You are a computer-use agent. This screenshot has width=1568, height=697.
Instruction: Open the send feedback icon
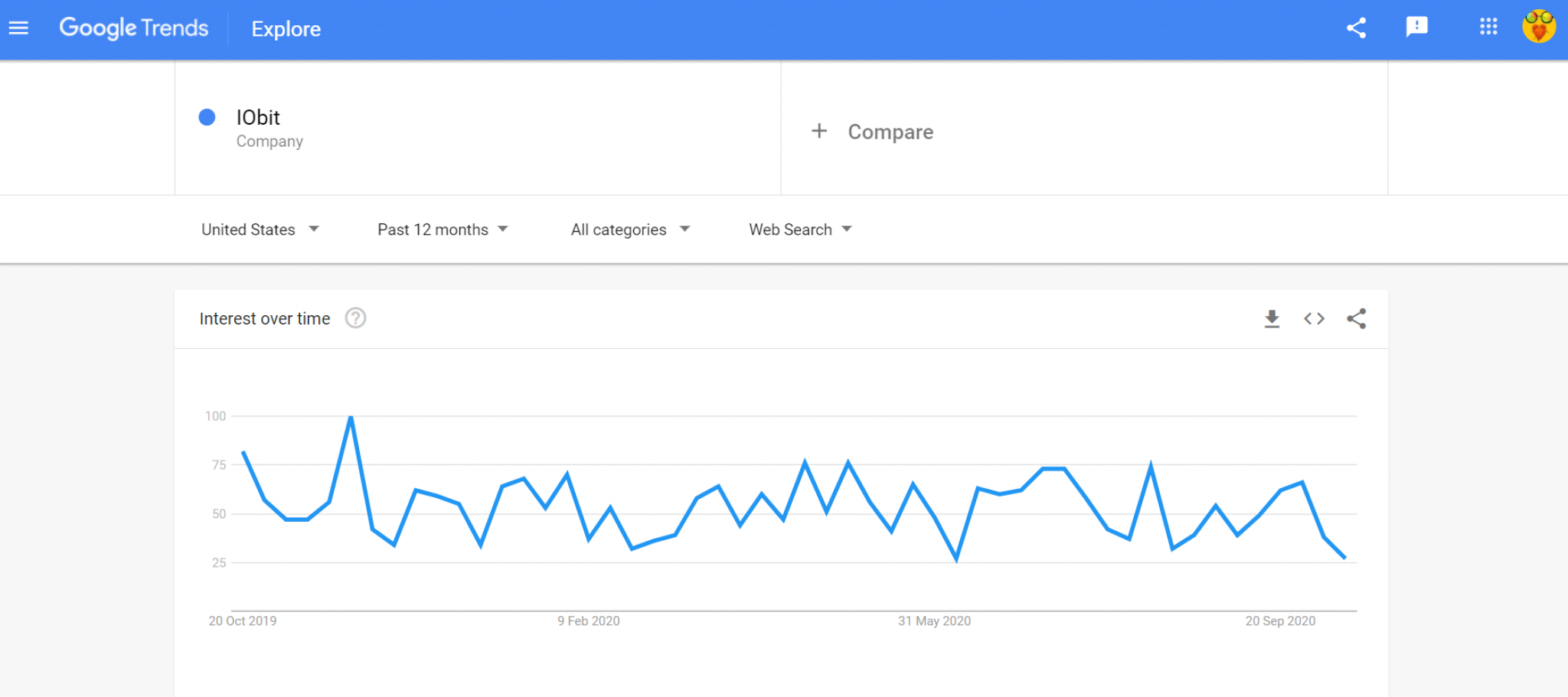[1416, 27]
